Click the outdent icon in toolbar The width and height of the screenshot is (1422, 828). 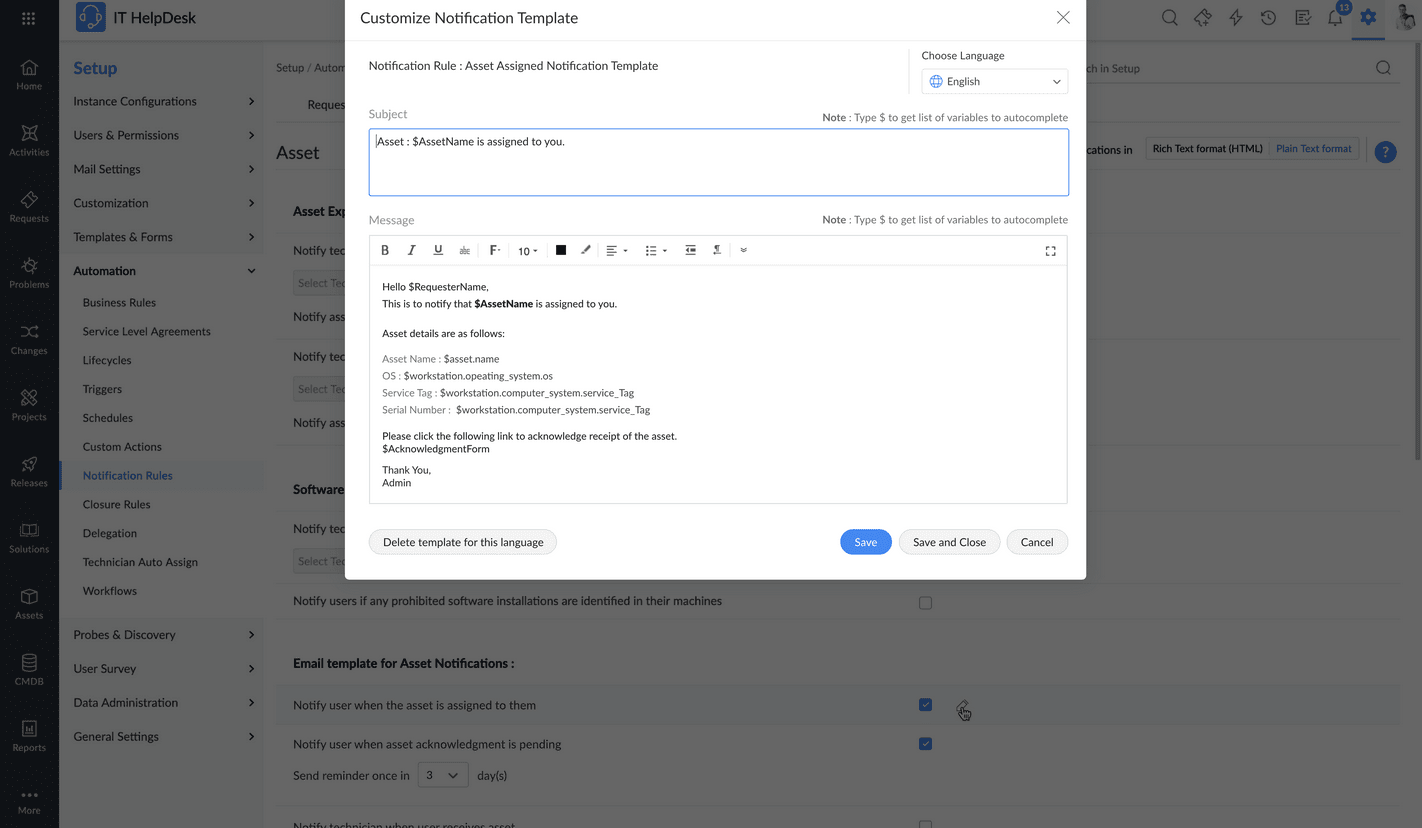690,251
